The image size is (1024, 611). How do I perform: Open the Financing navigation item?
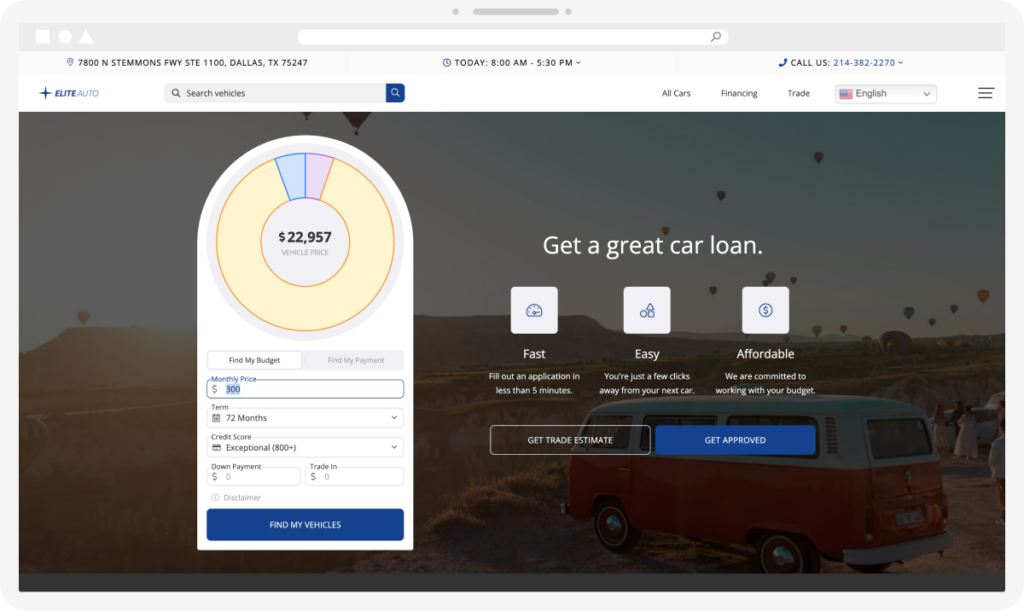pos(738,93)
